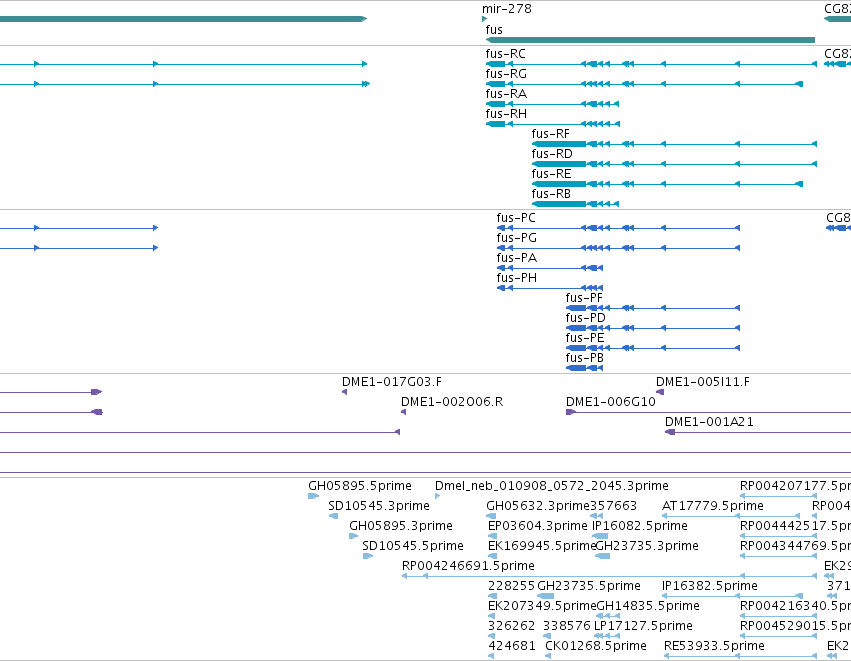This screenshot has height=661, width=851.
Task: Select the fus-RE transcript
Action: coord(667,184)
